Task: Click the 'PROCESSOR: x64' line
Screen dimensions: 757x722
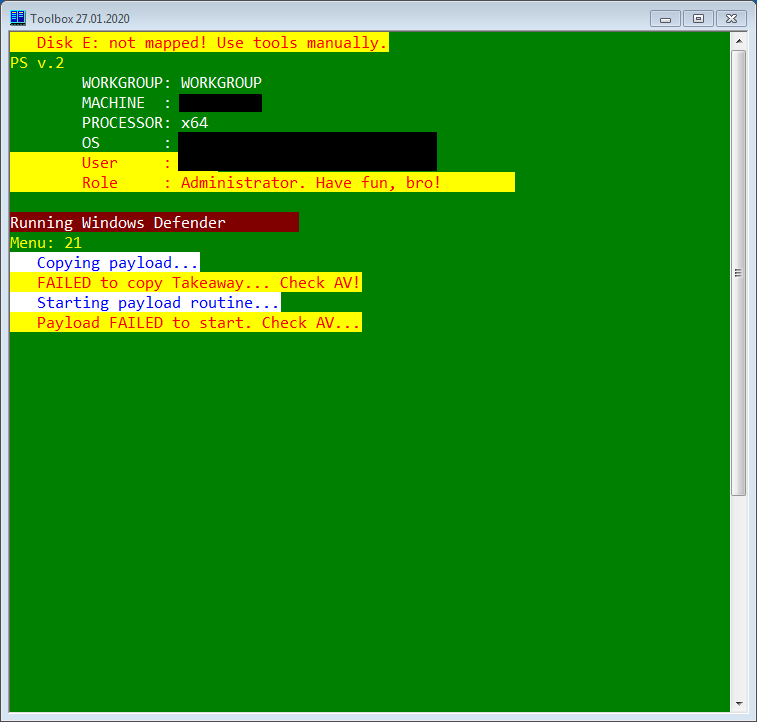Action: [145, 123]
